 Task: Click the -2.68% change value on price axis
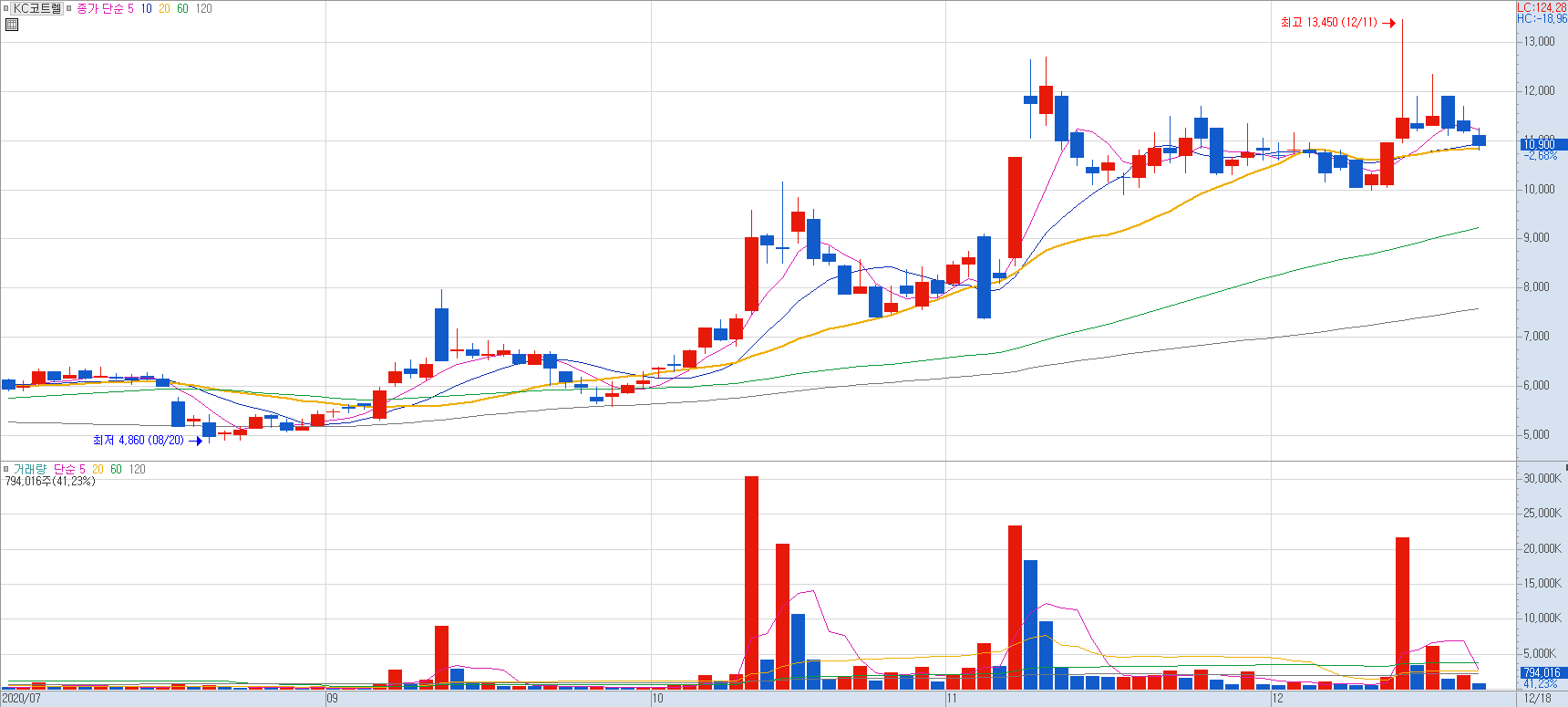[1540, 156]
